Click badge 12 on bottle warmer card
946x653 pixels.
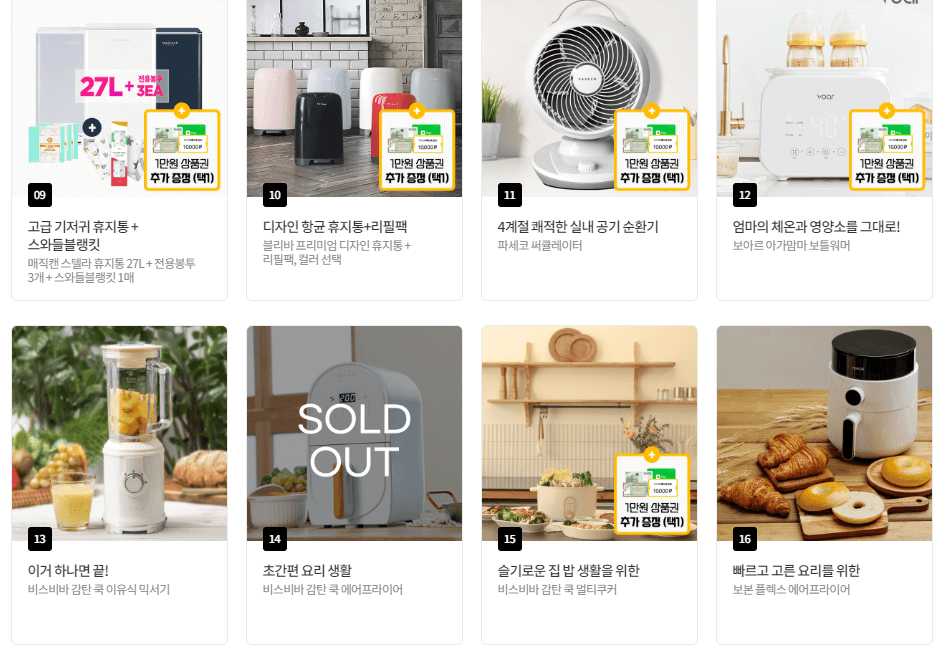(744, 195)
